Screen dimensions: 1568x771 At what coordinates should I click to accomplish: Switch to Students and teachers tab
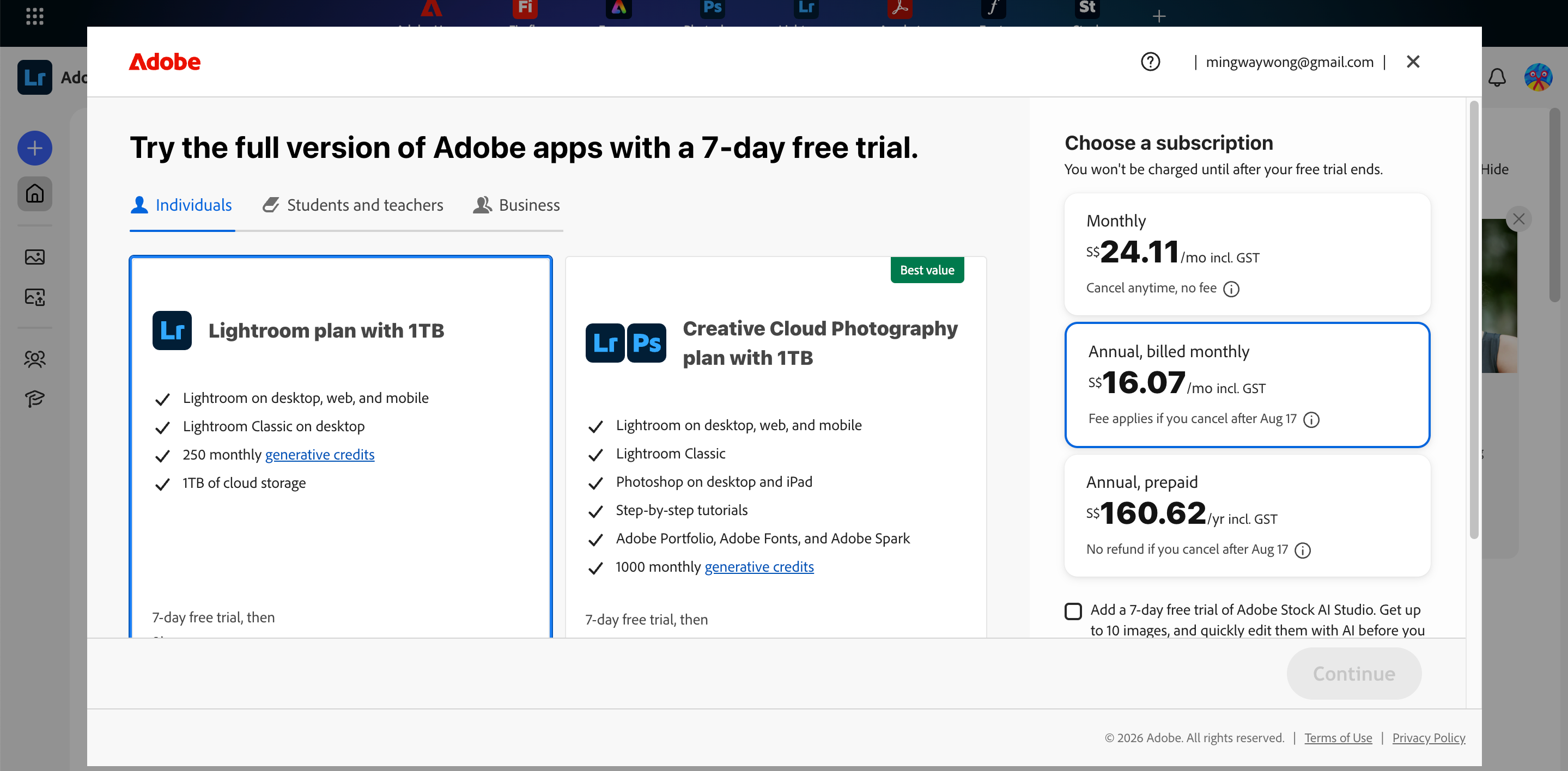(353, 205)
